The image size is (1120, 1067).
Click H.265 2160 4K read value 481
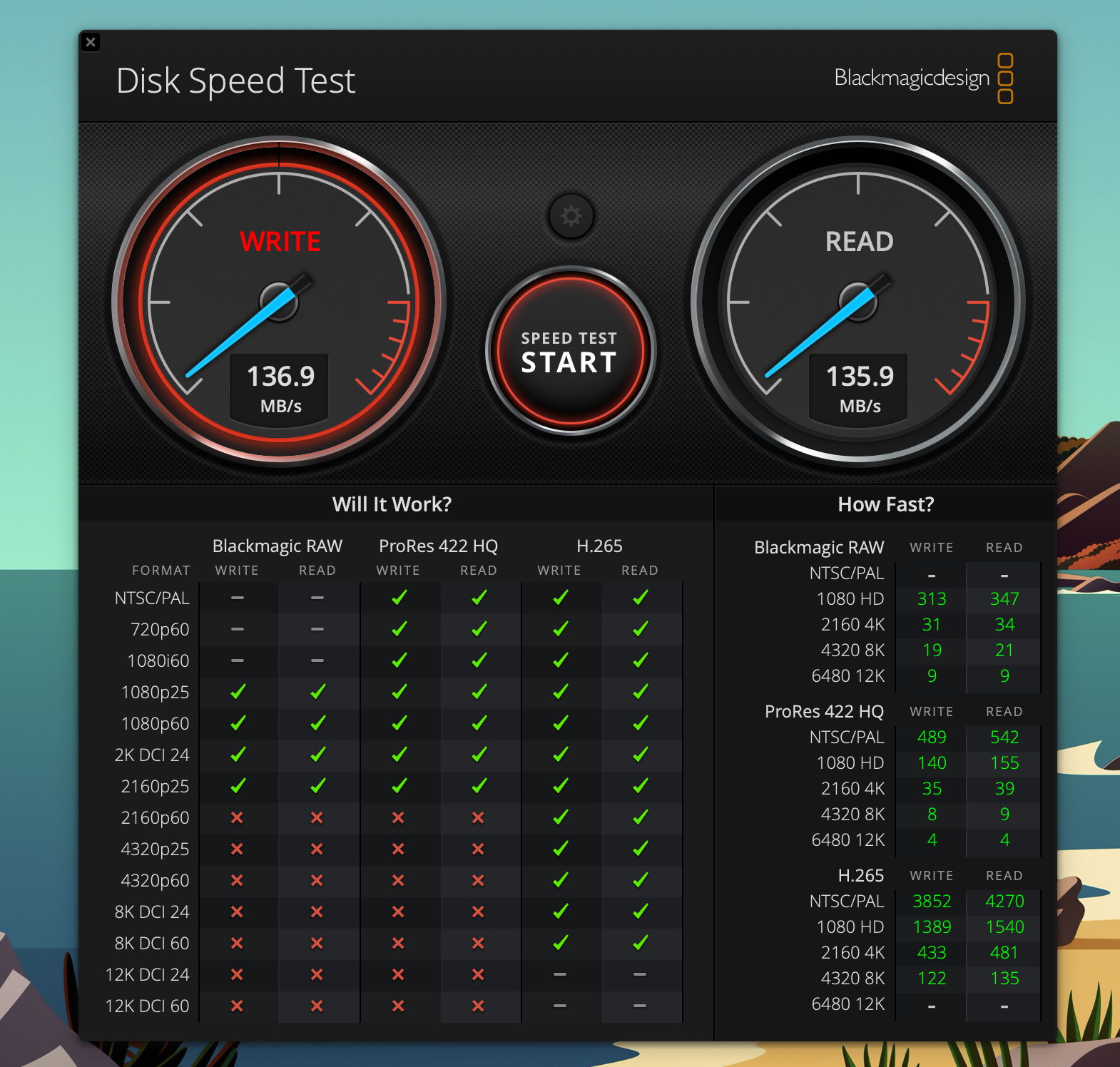[1004, 953]
